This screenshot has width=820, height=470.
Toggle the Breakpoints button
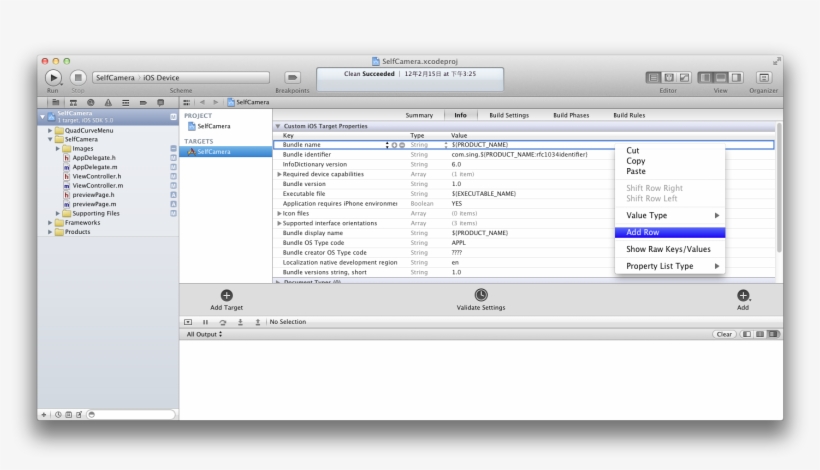point(292,77)
